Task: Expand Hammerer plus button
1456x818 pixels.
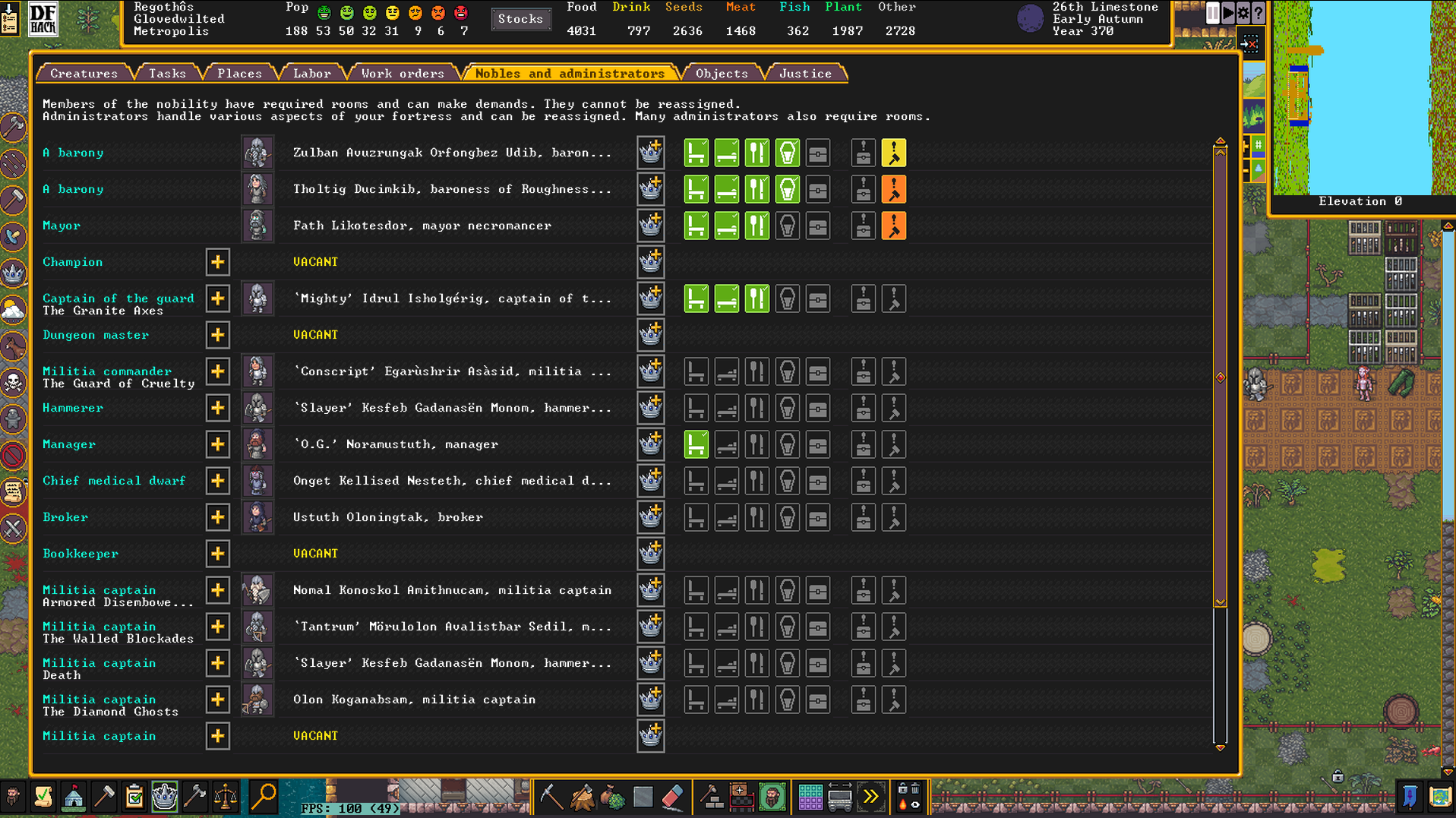Action: (x=218, y=408)
